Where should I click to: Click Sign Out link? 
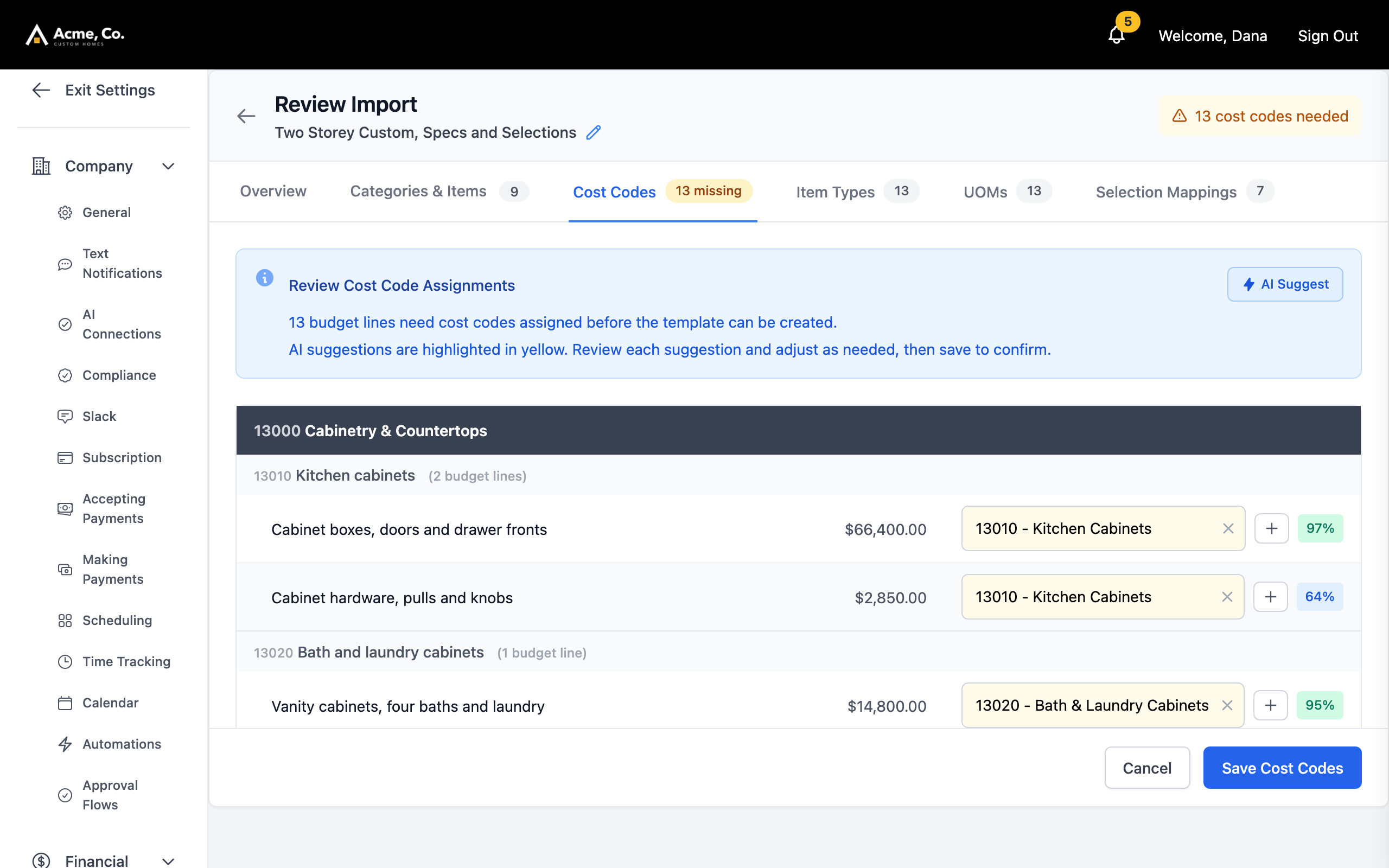click(1328, 36)
